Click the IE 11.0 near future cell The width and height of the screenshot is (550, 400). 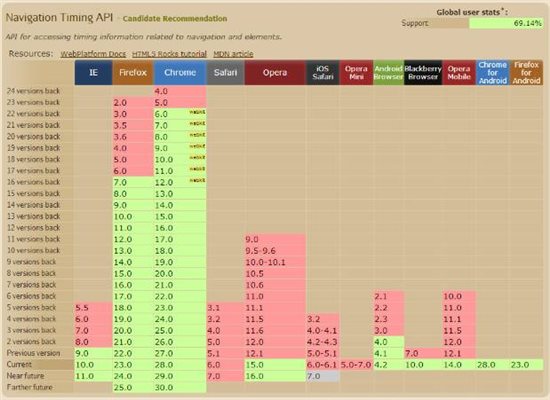click(x=93, y=376)
